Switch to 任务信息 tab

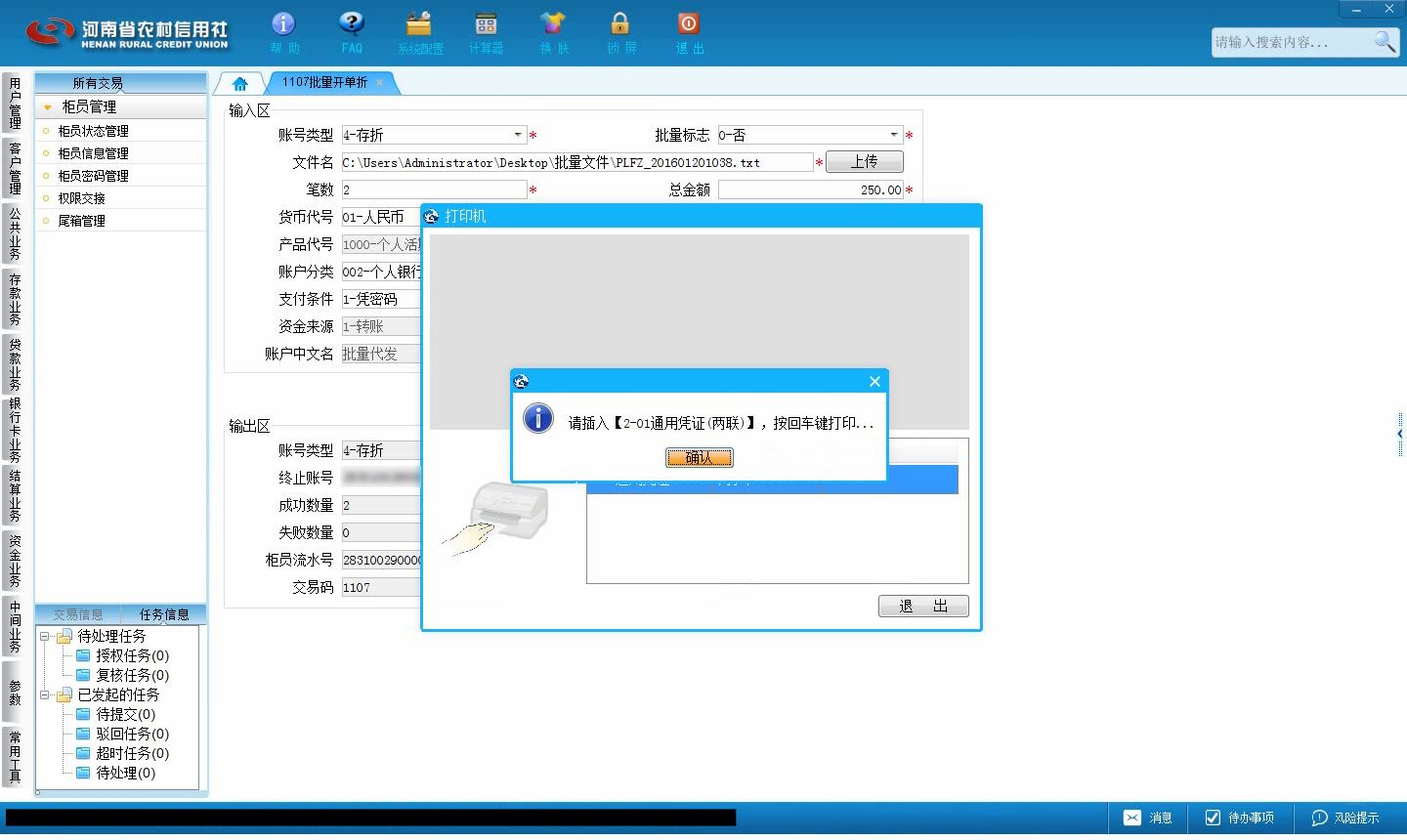pyautogui.click(x=164, y=614)
